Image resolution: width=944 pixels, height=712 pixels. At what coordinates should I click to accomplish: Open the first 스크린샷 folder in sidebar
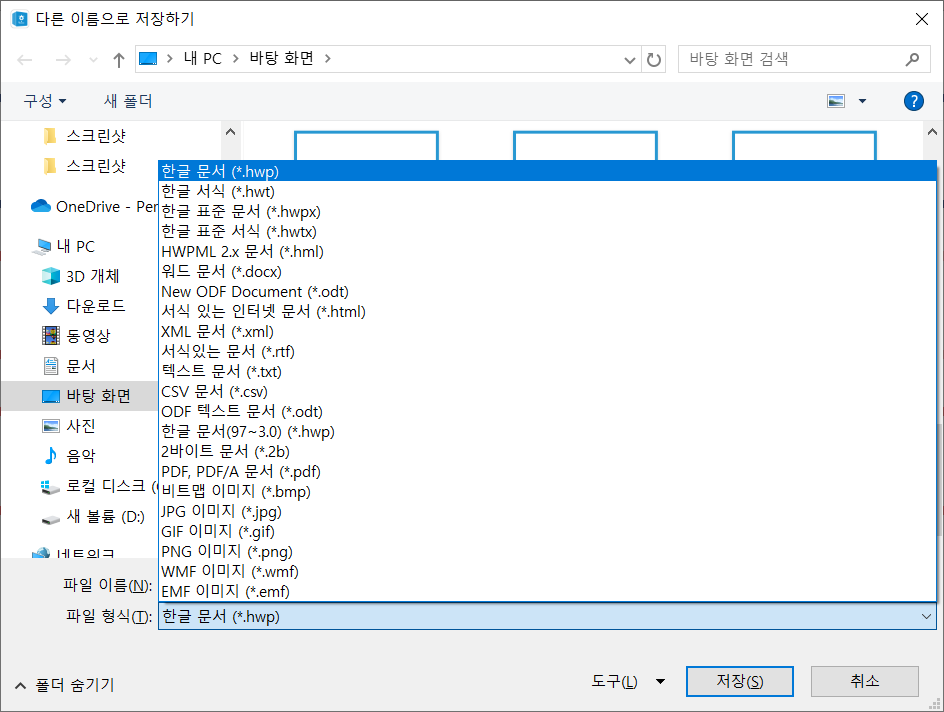coord(84,136)
